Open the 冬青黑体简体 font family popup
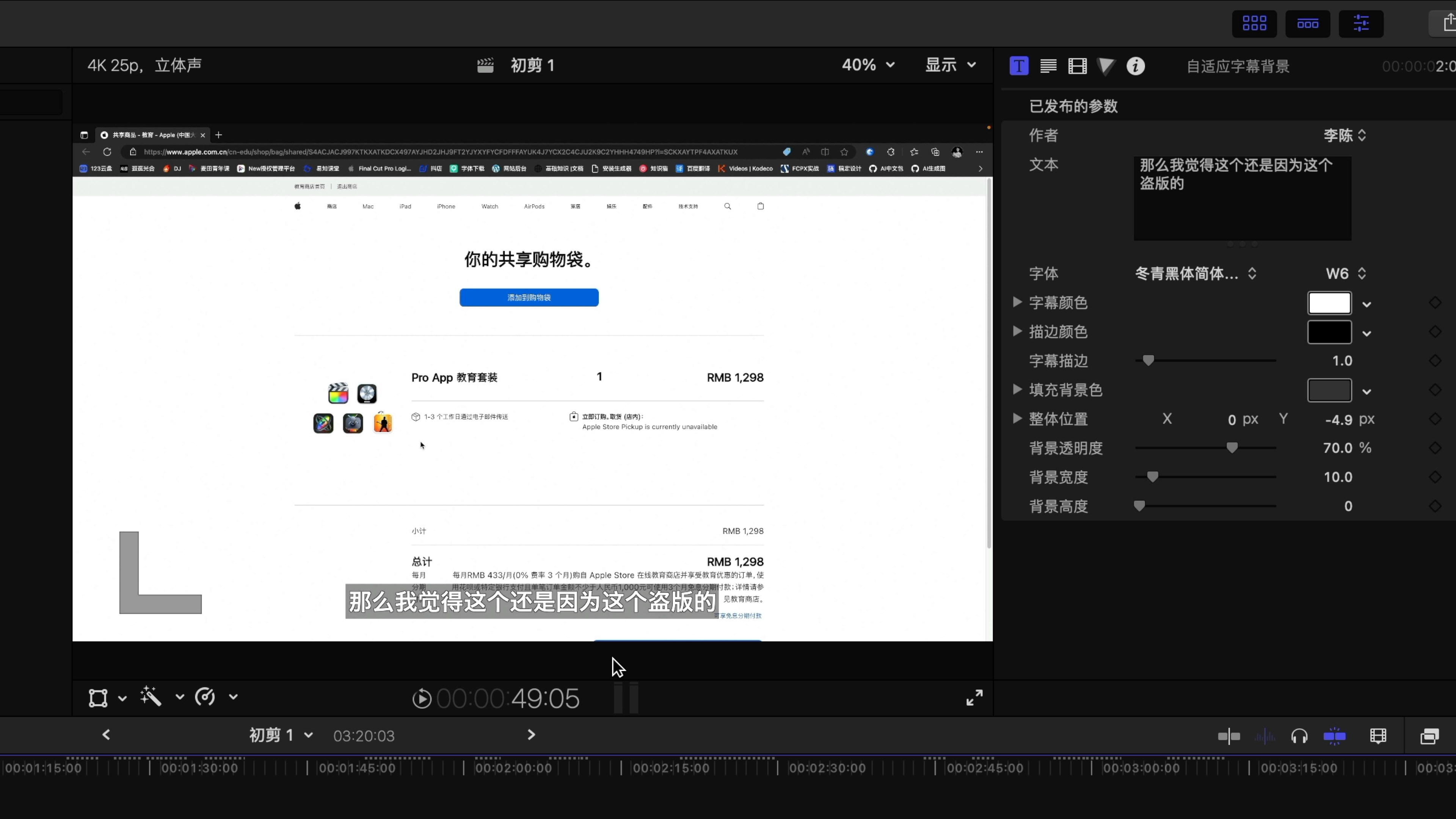The height and width of the screenshot is (819, 1456). pos(1196,273)
